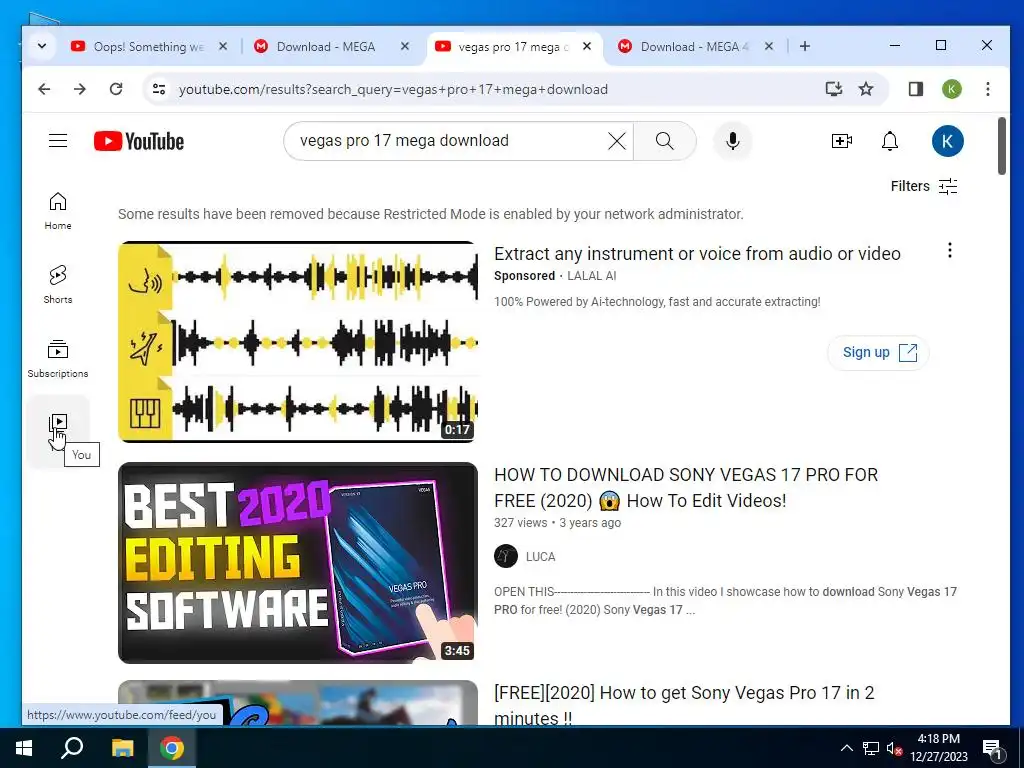This screenshot has width=1024, height=768.
Task: Open Windows taskbar search
Action: pyautogui.click(x=72, y=748)
